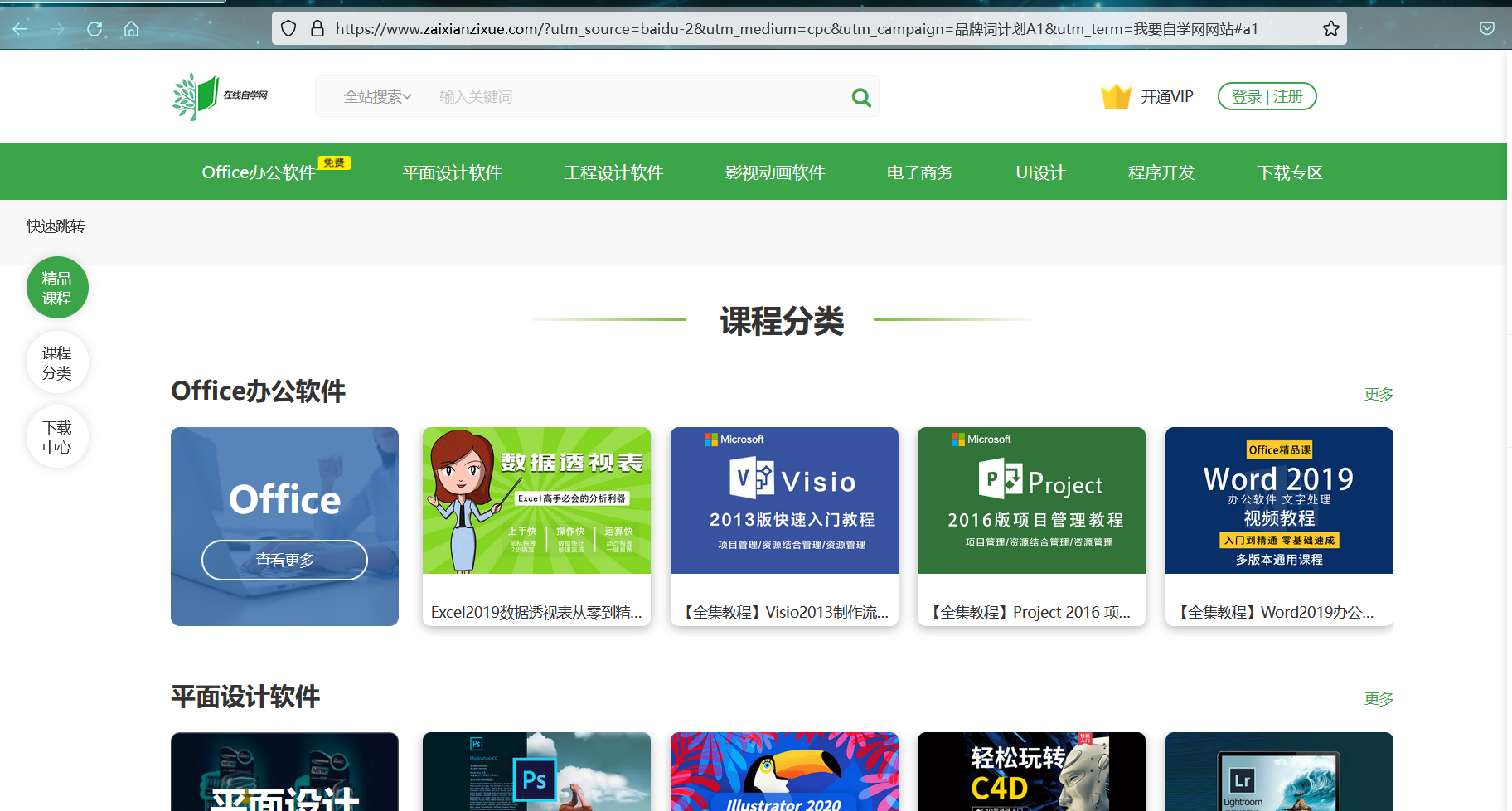Click 开通VIP link
The height and width of the screenshot is (811, 1512).
tap(1167, 97)
